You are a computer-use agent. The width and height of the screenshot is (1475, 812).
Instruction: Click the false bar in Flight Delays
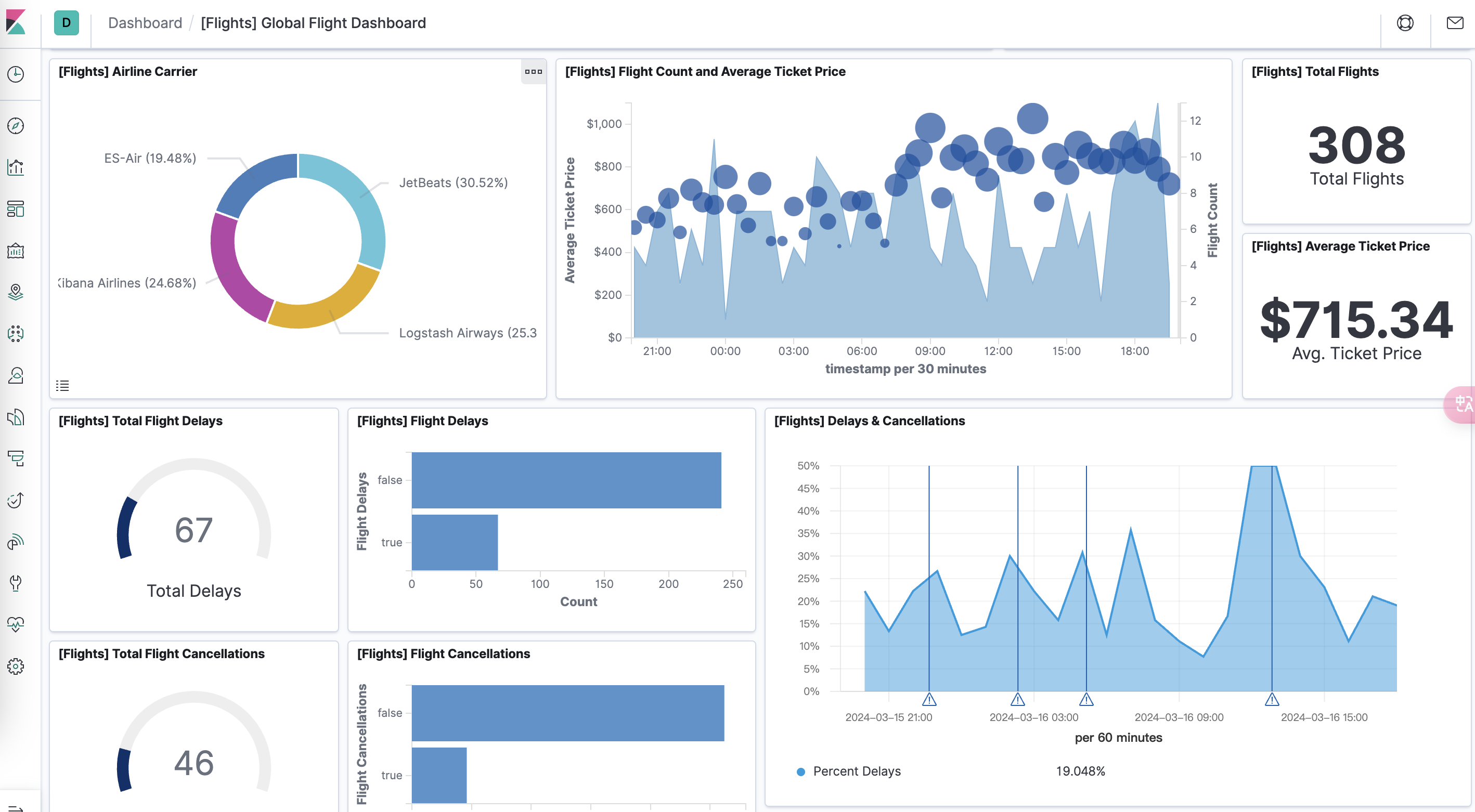(x=566, y=480)
